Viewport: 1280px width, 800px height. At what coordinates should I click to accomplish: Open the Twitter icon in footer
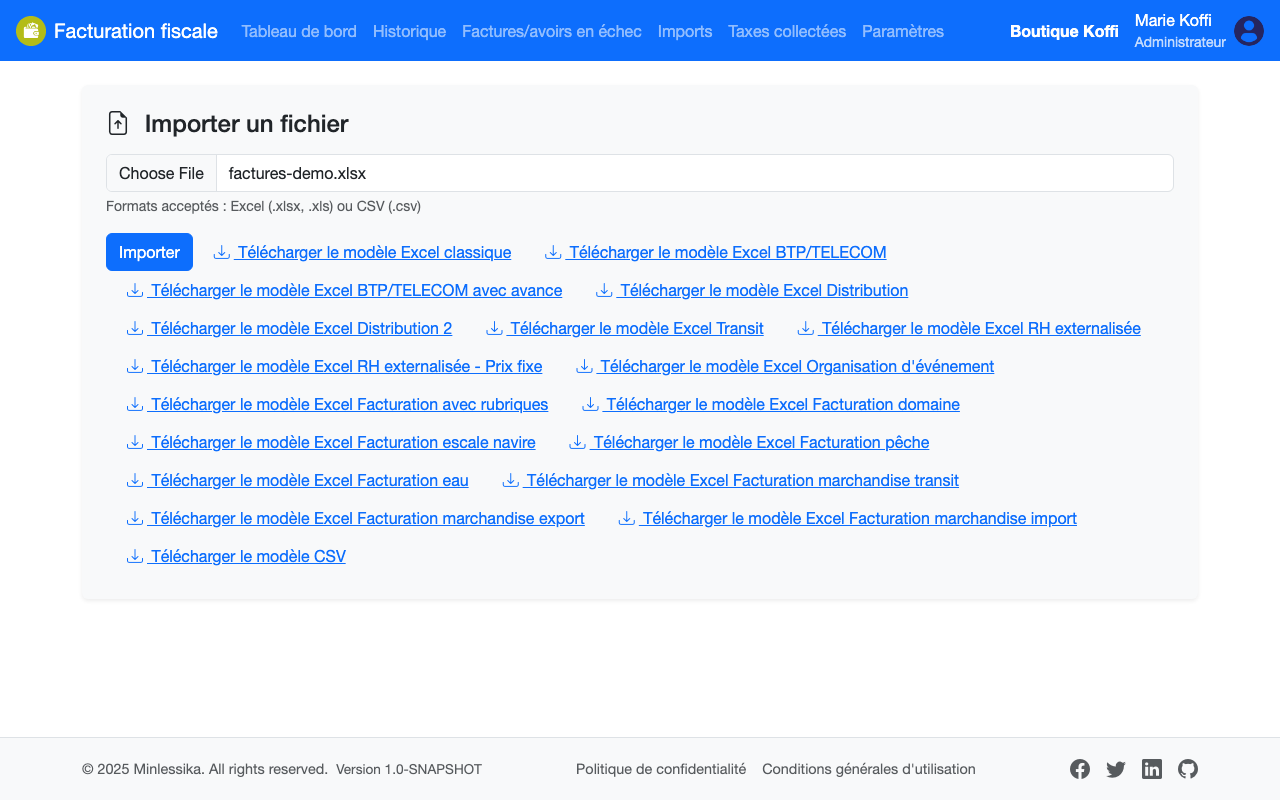(x=1116, y=769)
